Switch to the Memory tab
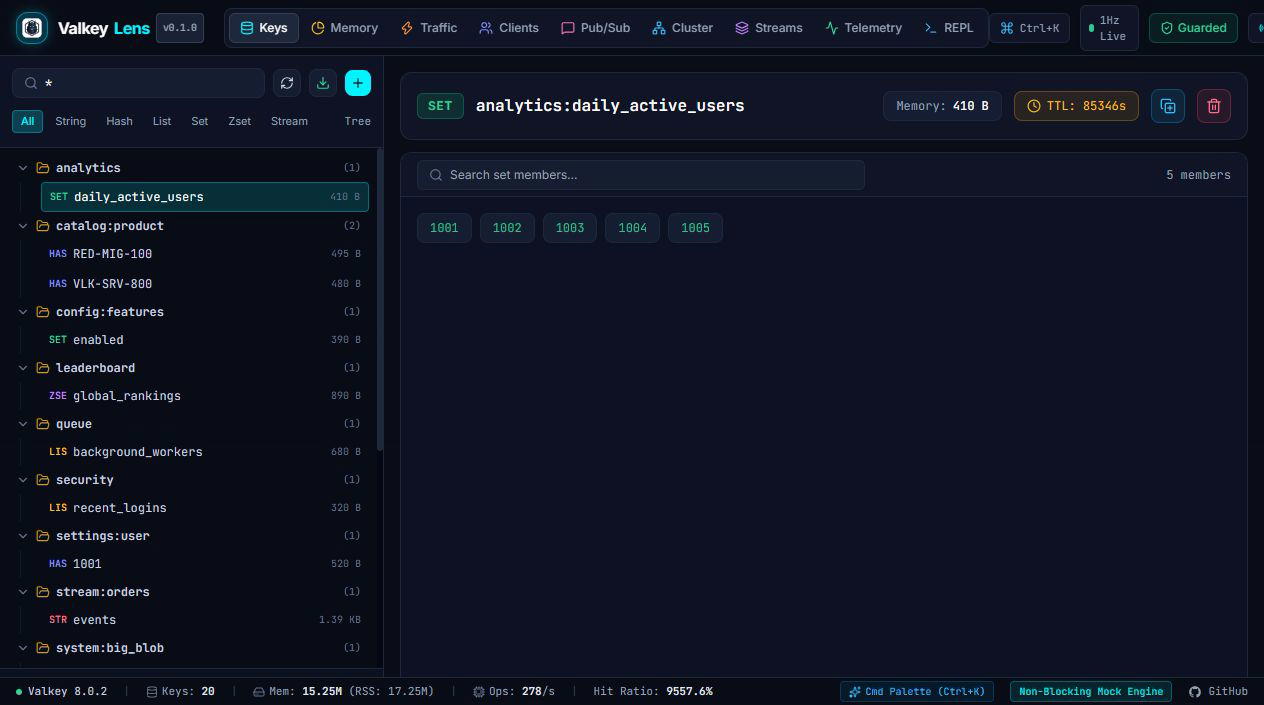This screenshot has width=1264, height=705. (344, 28)
